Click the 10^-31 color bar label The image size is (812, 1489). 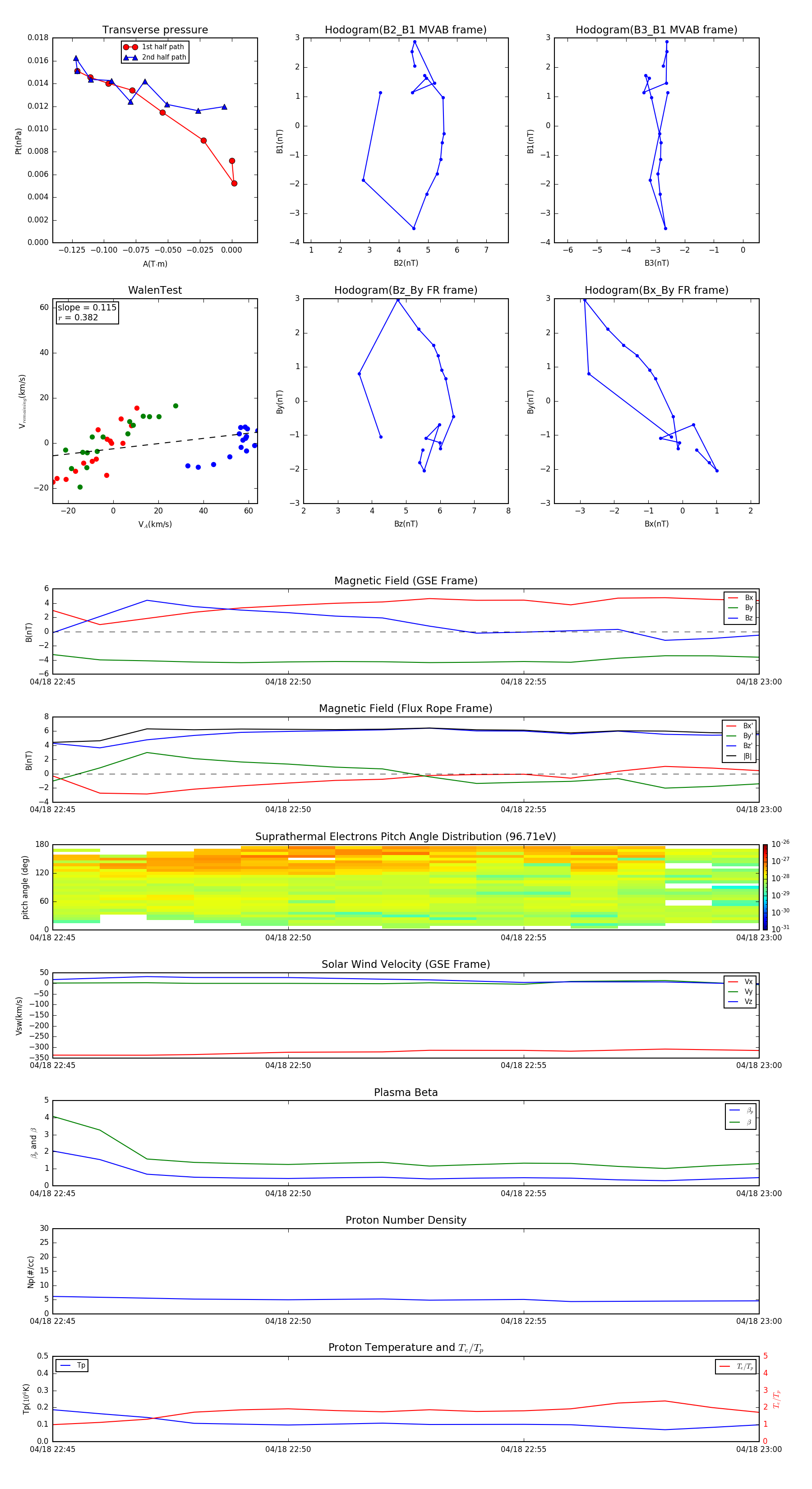tap(780, 929)
